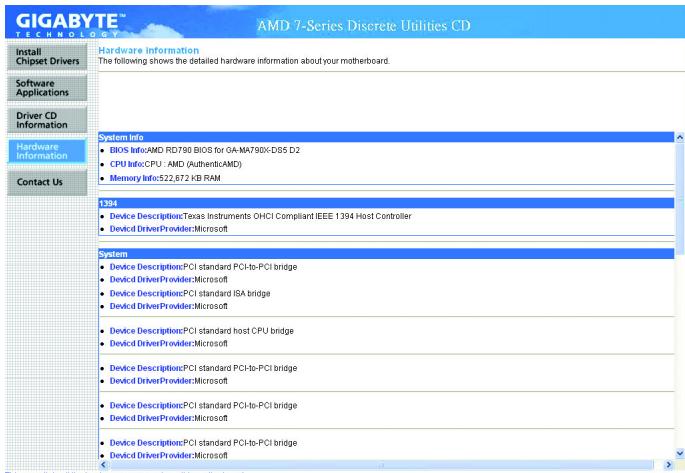Open Driver CD Information page
Screen dimensions: 685x473
[47, 120]
